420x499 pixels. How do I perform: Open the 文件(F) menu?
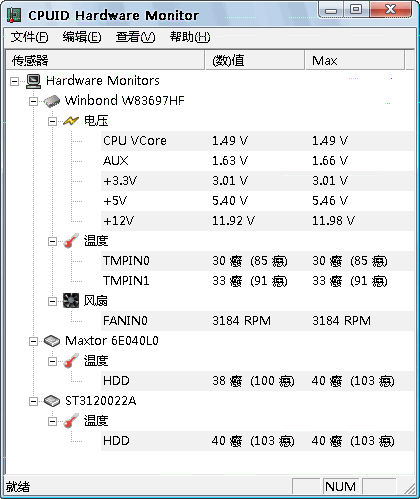(29, 37)
